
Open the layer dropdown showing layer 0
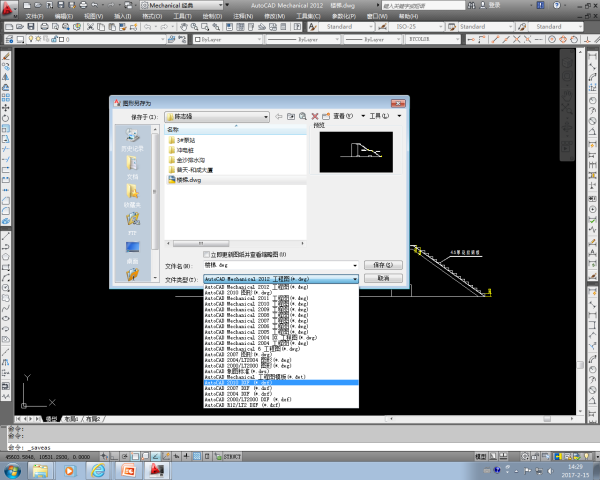96,39
